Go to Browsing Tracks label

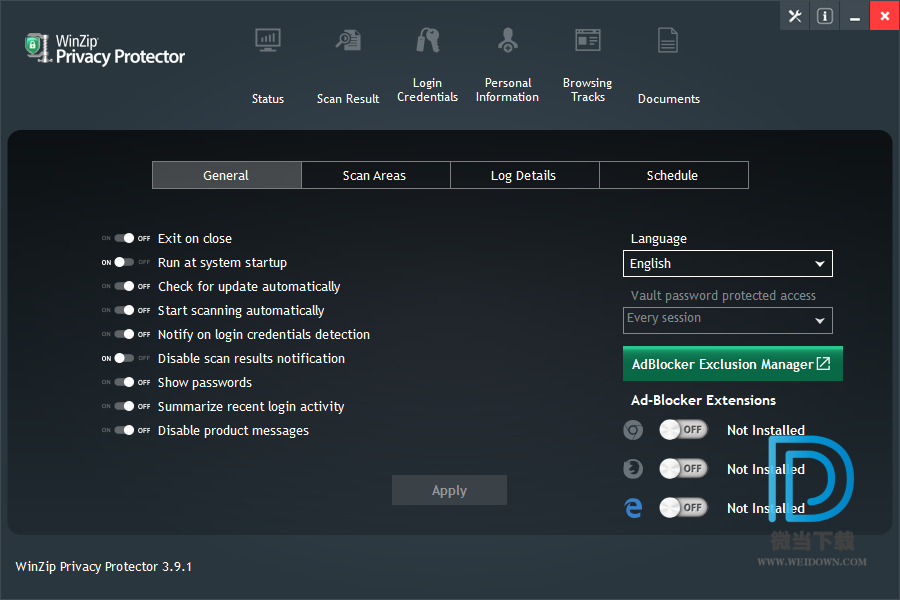click(588, 90)
